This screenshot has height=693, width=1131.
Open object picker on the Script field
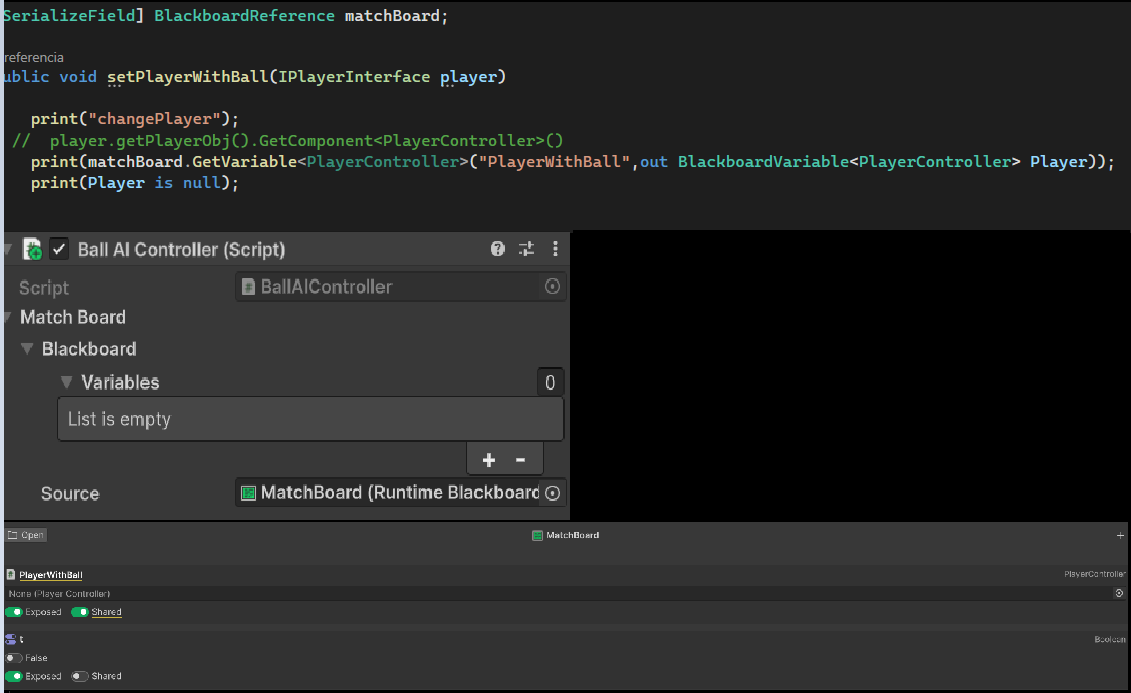[x=552, y=287]
